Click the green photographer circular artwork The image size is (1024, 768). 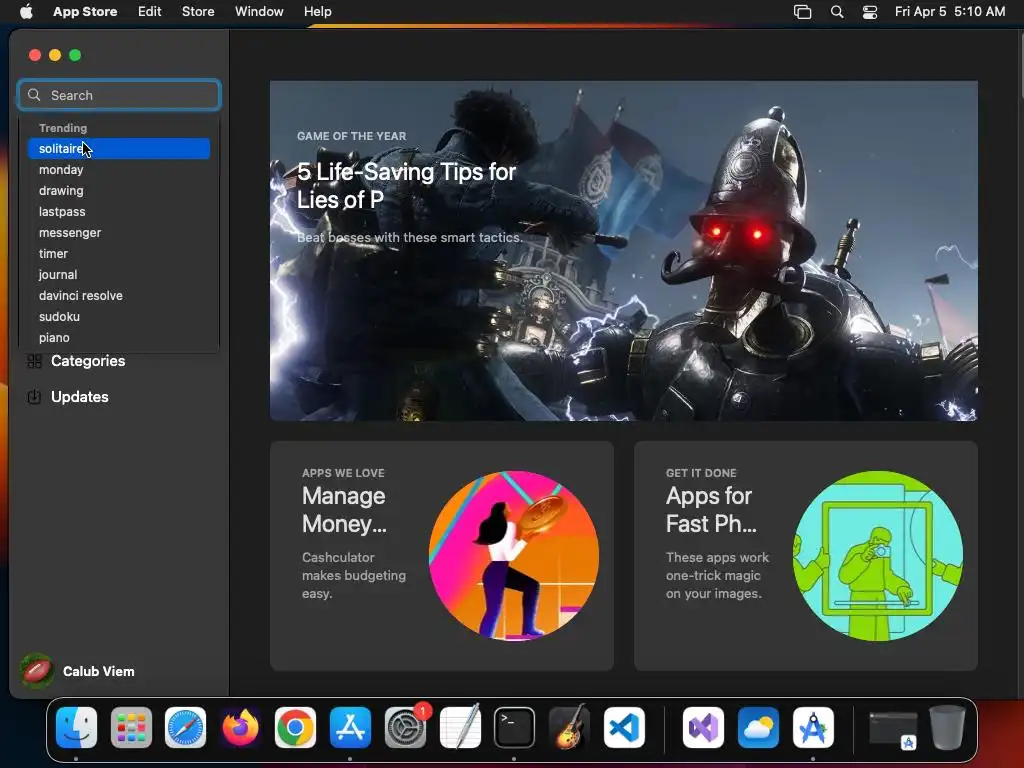pos(878,556)
